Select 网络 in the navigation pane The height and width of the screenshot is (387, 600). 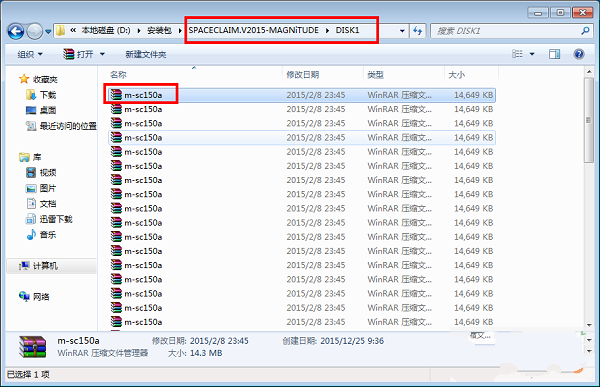point(34,297)
